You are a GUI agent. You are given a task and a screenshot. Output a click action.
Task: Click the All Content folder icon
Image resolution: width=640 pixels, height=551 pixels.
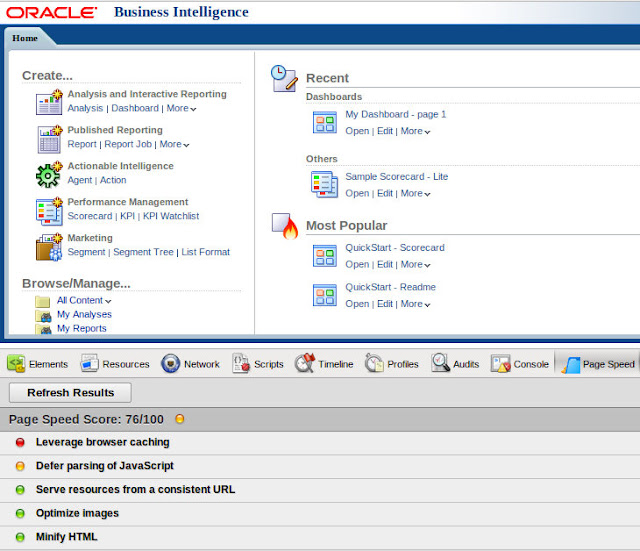tap(42, 302)
